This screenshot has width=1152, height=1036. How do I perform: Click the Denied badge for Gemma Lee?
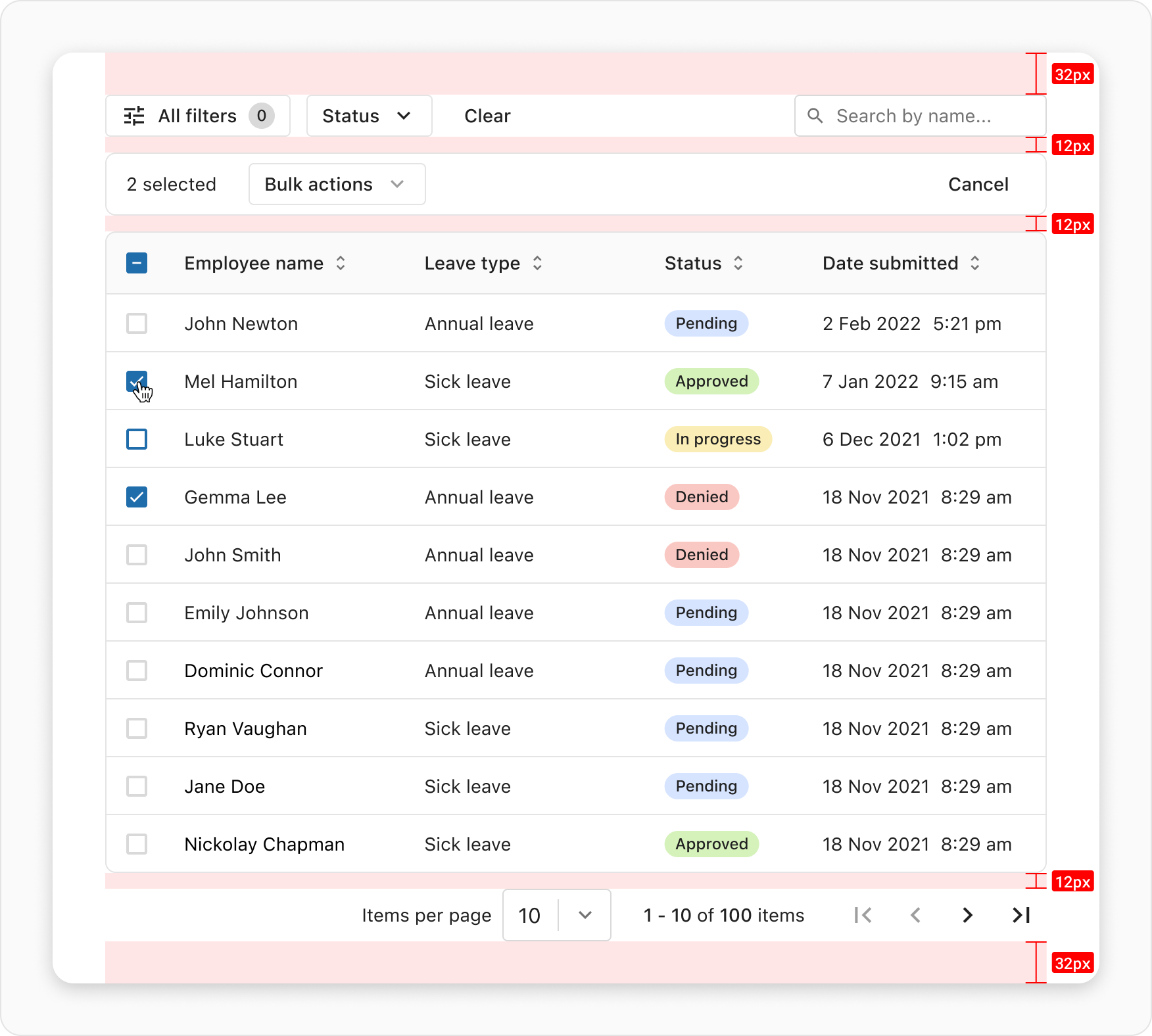[702, 497]
